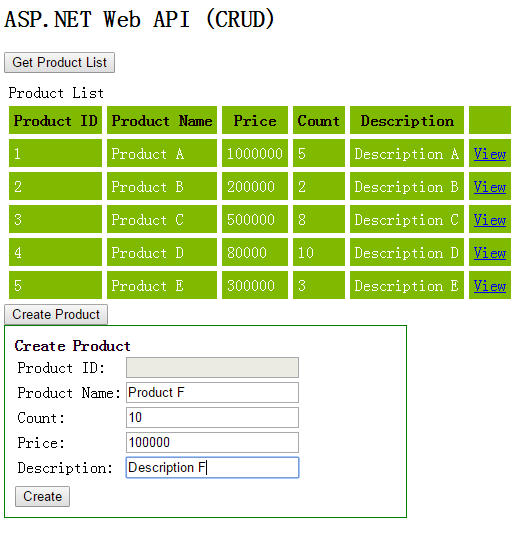525x535 pixels.
Task: Click the Product Name input field
Action: coord(213,392)
